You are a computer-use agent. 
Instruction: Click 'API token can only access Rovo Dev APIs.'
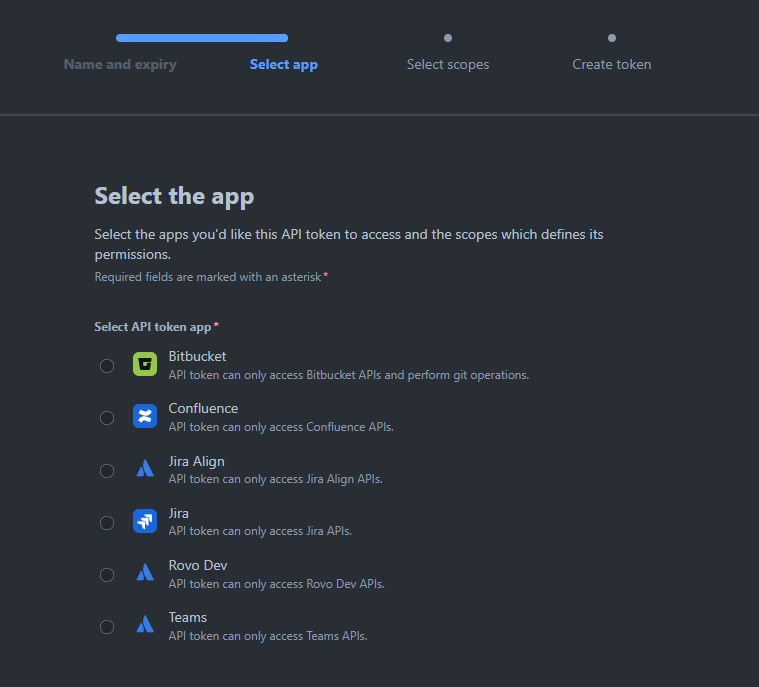click(x=276, y=584)
